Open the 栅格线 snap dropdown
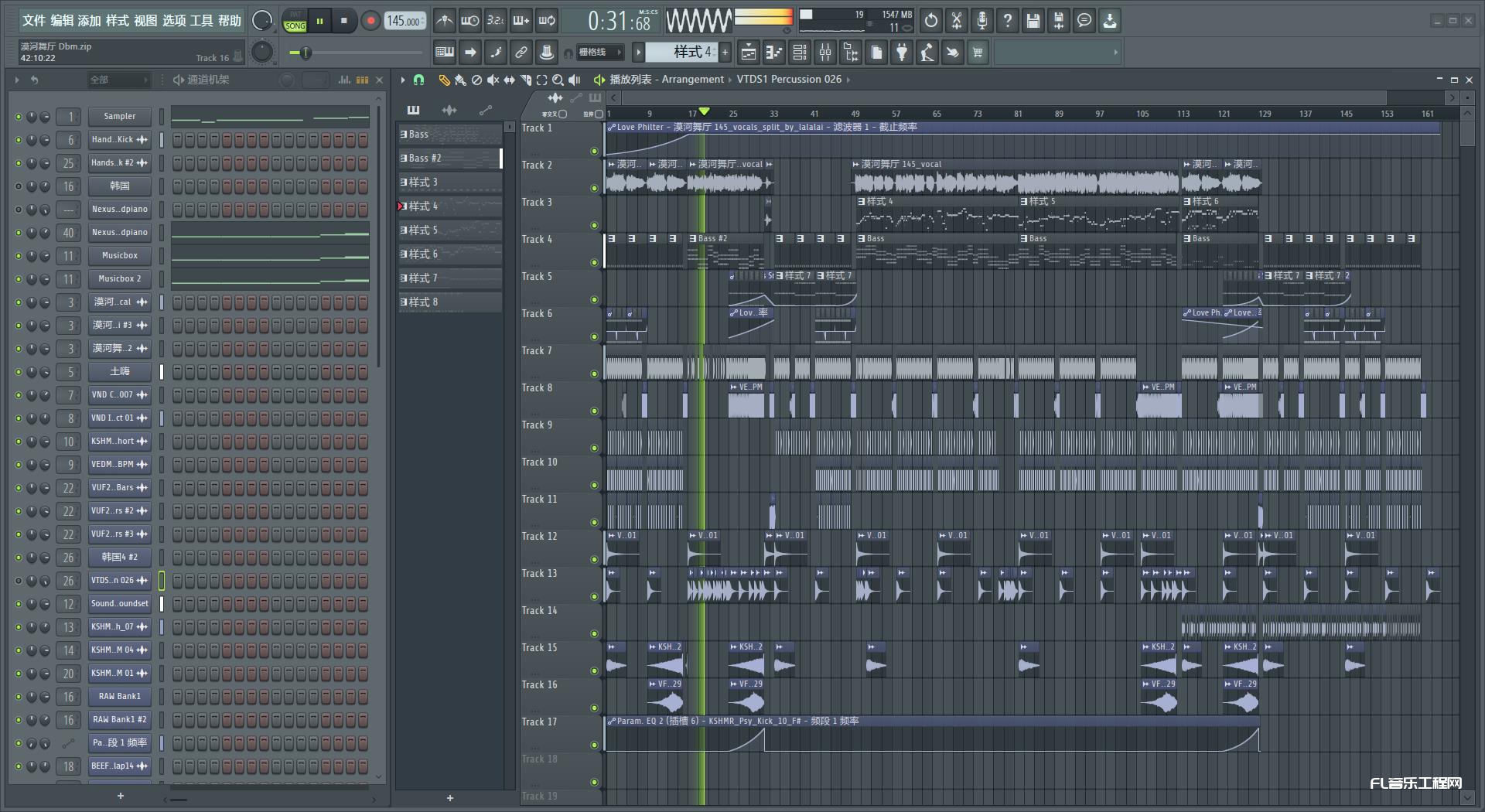This screenshot has height=812, width=1485. (x=600, y=53)
